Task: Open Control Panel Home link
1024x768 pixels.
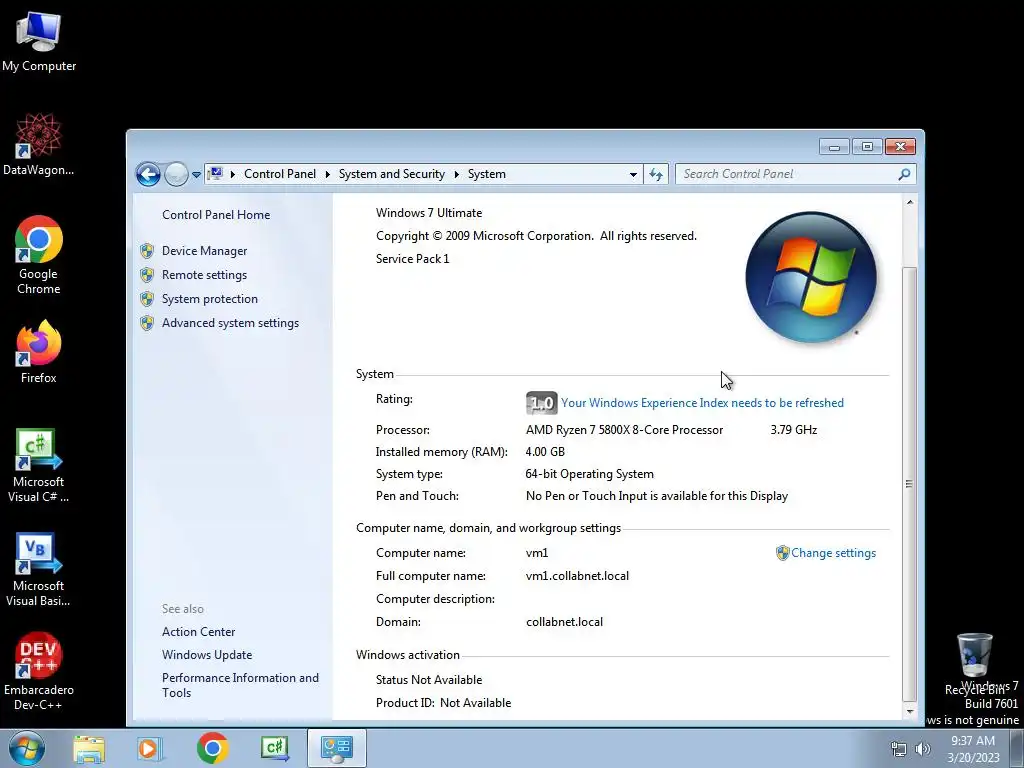Action: pos(216,215)
